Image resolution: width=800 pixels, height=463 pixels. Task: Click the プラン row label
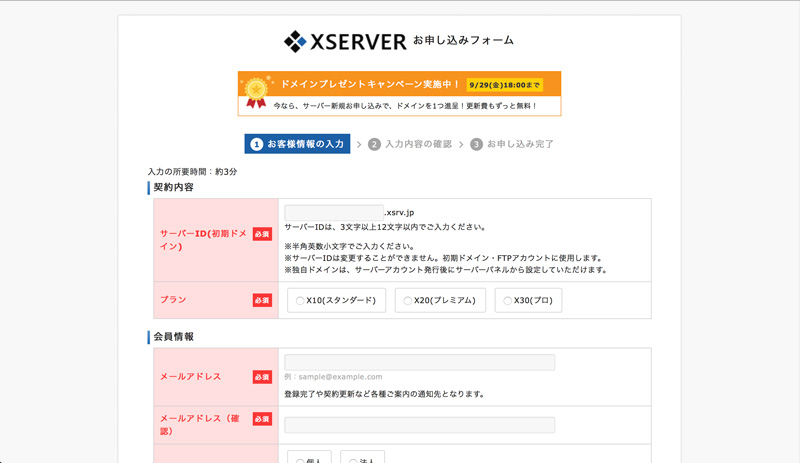tap(173, 300)
